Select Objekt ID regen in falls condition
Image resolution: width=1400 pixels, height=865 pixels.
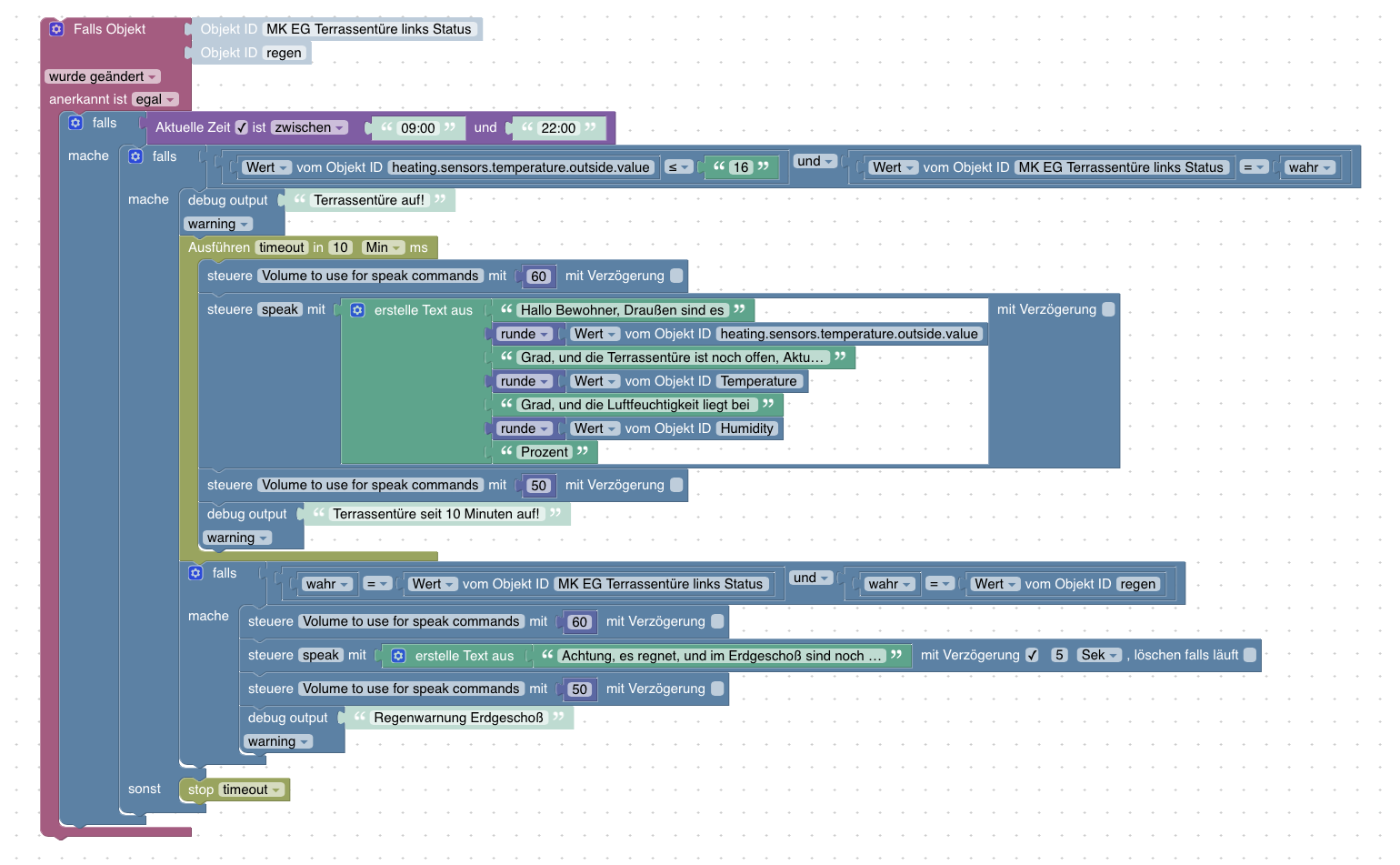click(1138, 584)
